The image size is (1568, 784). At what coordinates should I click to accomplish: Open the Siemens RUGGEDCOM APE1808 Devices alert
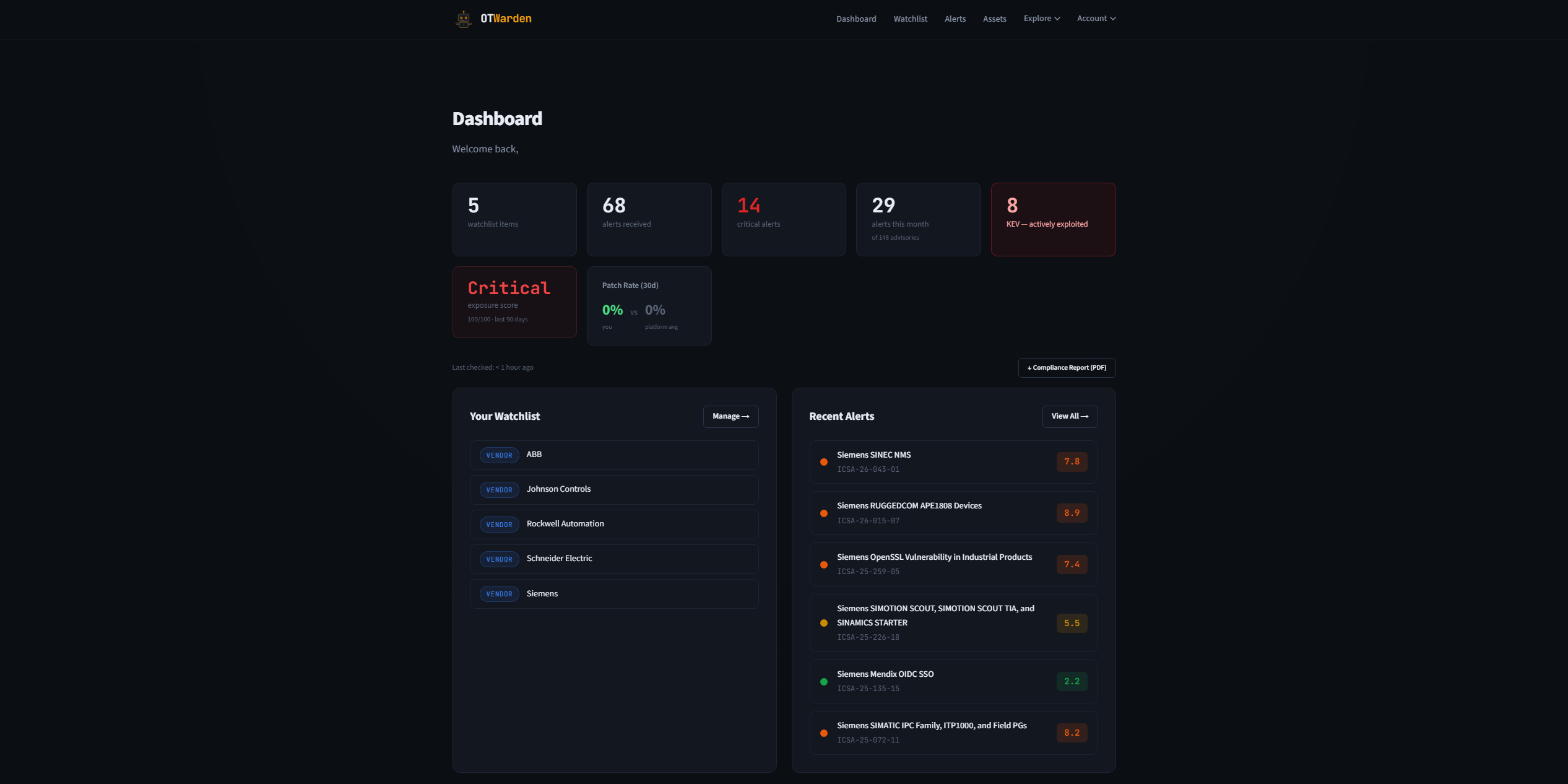[953, 513]
